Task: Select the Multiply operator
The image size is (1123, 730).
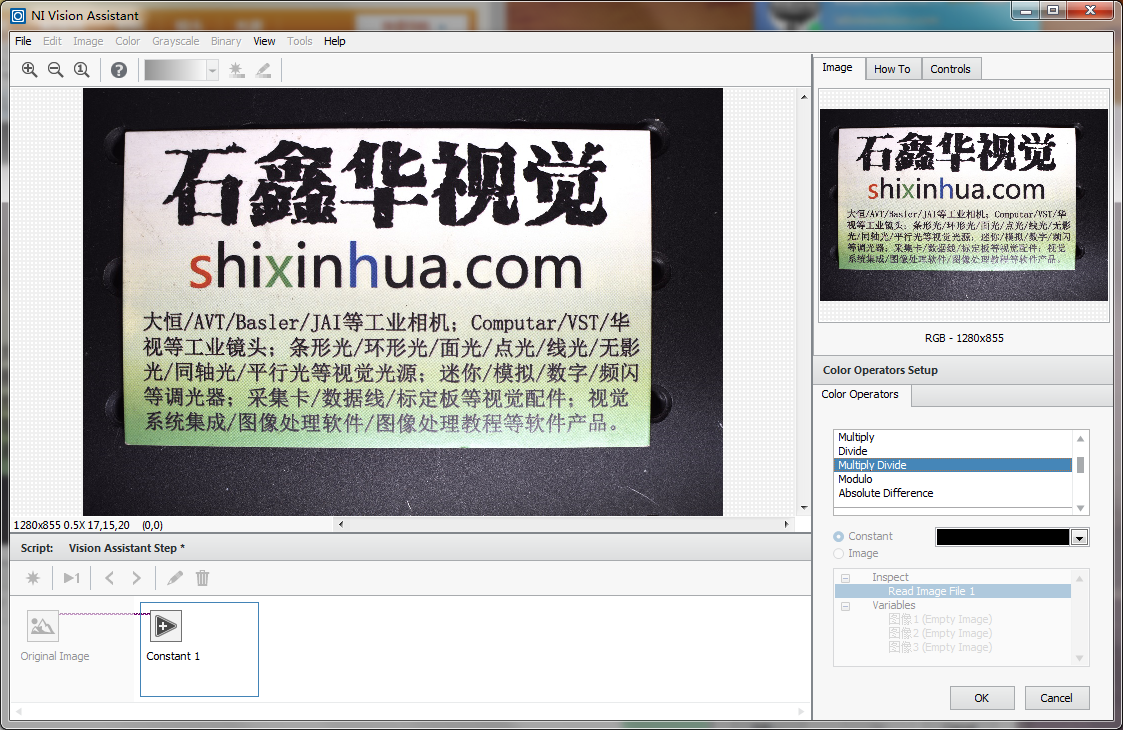Action: pyautogui.click(x=953, y=437)
